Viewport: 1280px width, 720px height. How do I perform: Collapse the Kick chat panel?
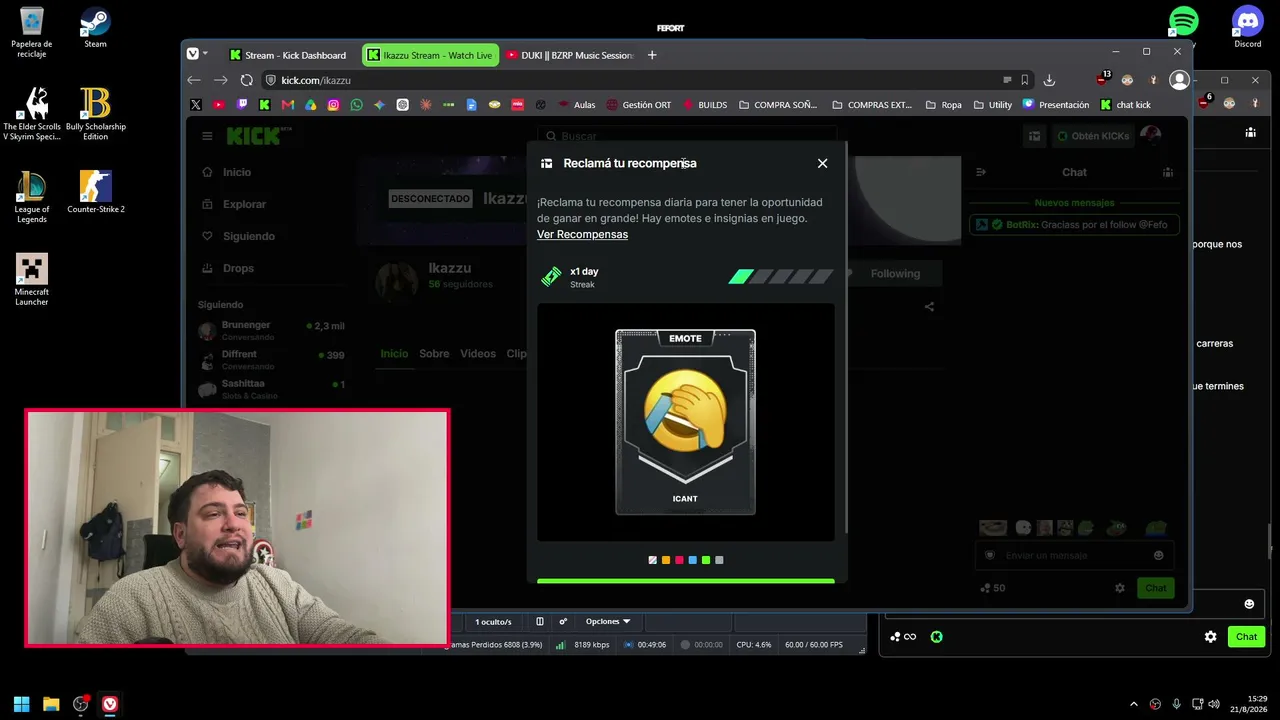coord(981,172)
